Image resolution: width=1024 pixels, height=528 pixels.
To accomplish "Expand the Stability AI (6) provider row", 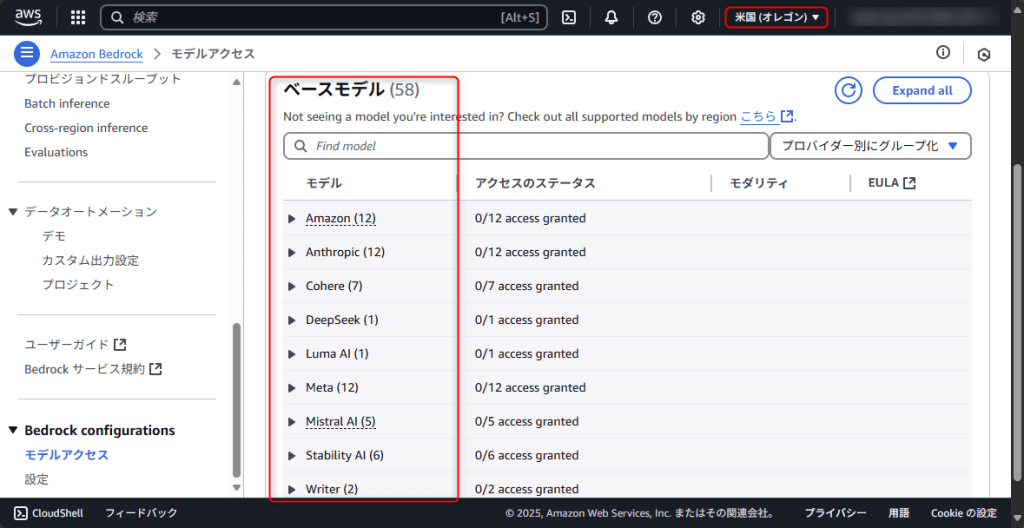I will click(292, 455).
